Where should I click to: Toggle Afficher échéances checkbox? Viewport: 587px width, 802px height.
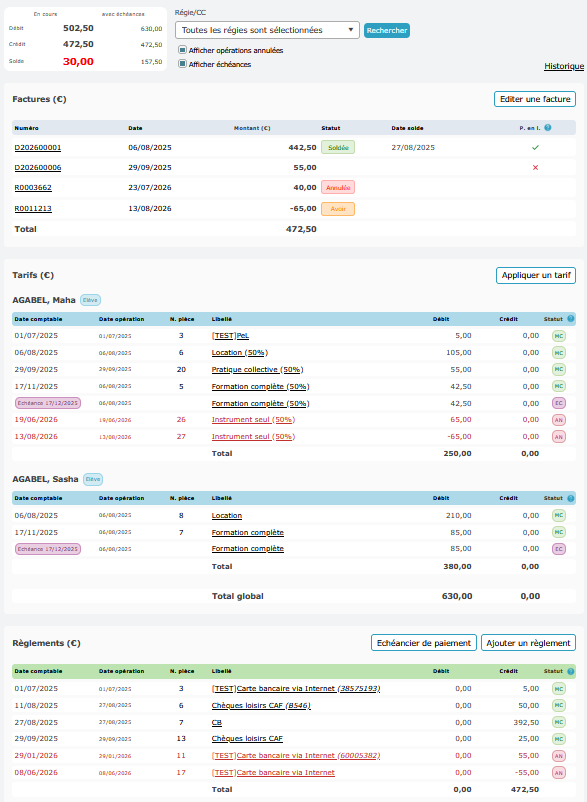click(x=182, y=64)
